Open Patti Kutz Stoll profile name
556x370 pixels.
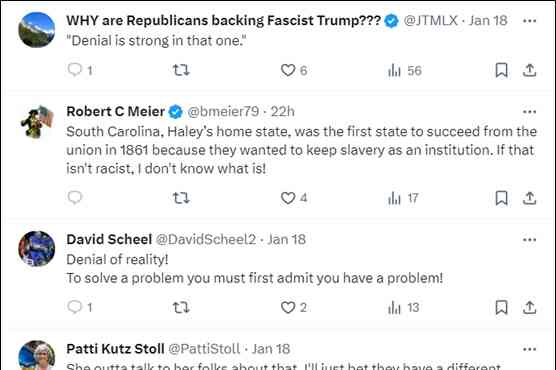click(x=115, y=349)
